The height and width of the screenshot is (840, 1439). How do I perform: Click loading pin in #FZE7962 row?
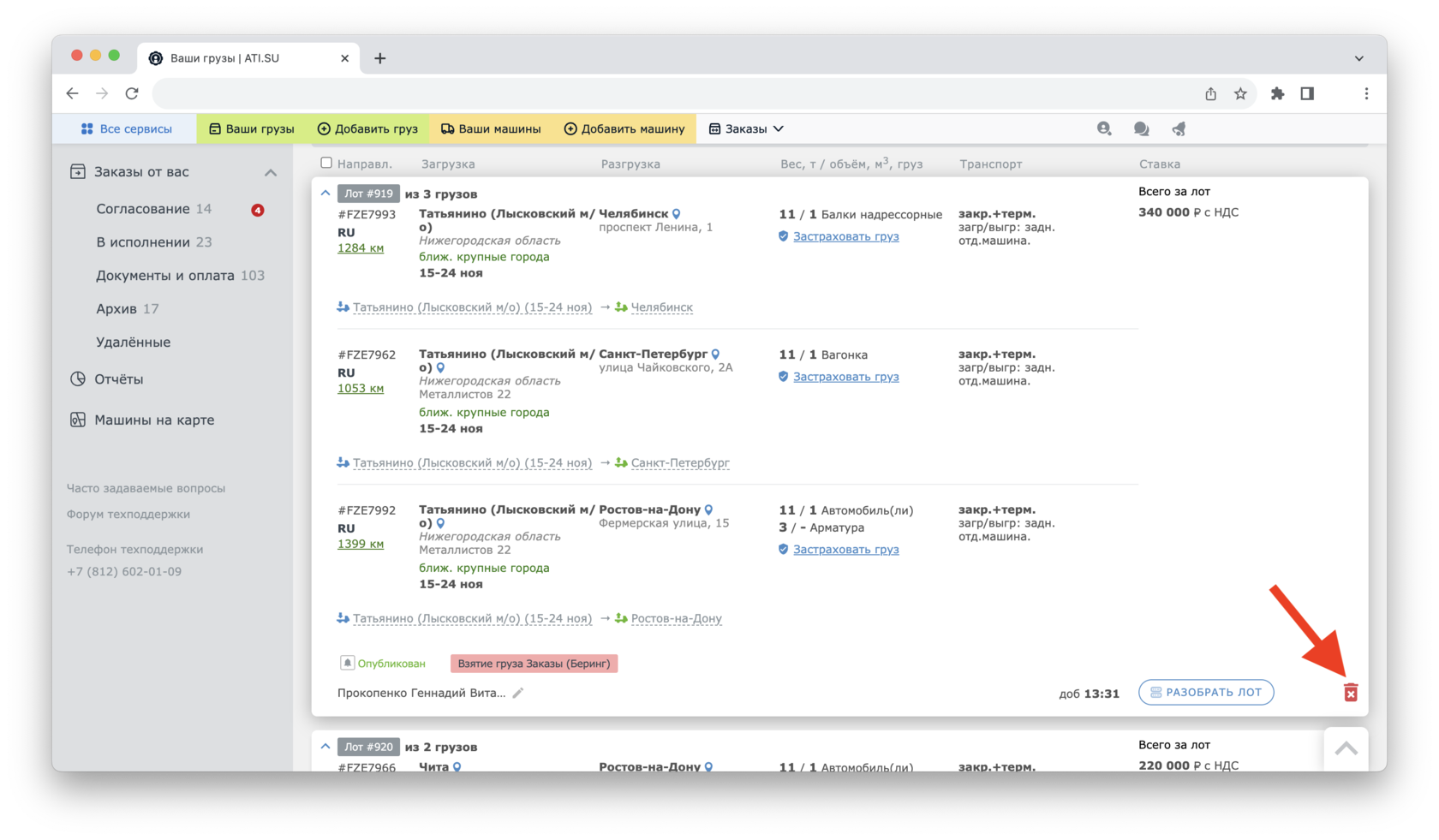[441, 368]
